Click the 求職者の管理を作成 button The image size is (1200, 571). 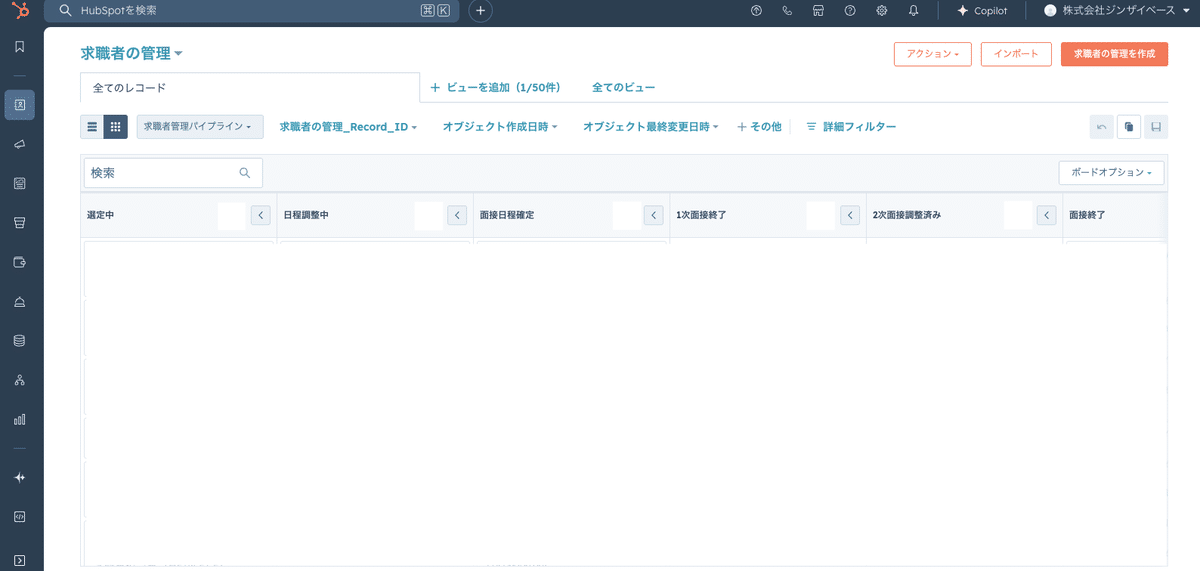click(x=1114, y=54)
